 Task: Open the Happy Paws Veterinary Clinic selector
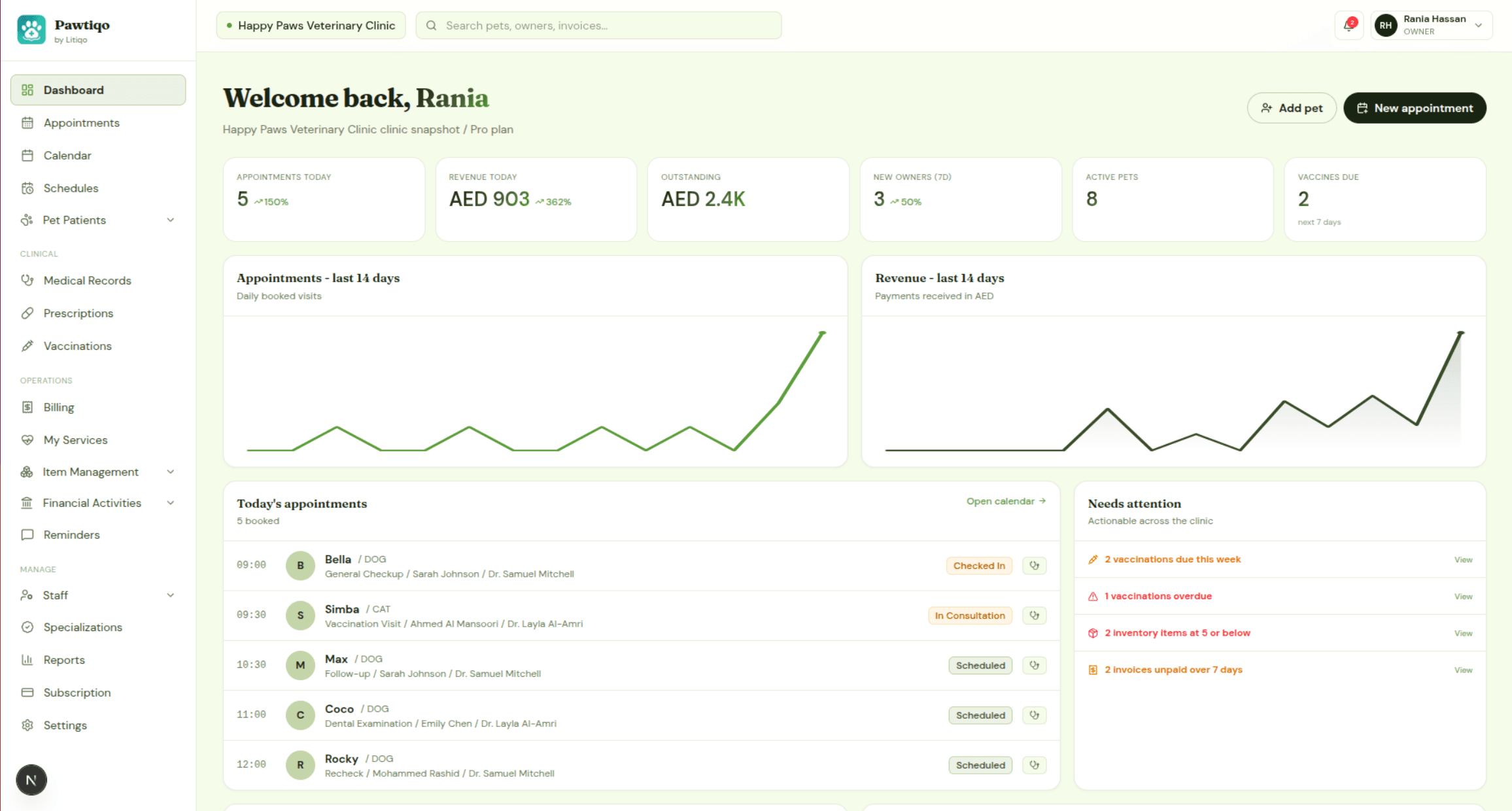coord(311,26)
